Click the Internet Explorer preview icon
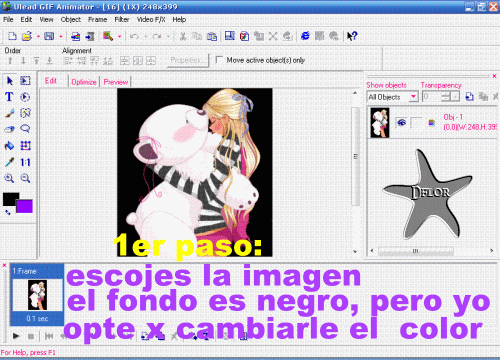Viewport: 500px width, 360px height. 305,36
